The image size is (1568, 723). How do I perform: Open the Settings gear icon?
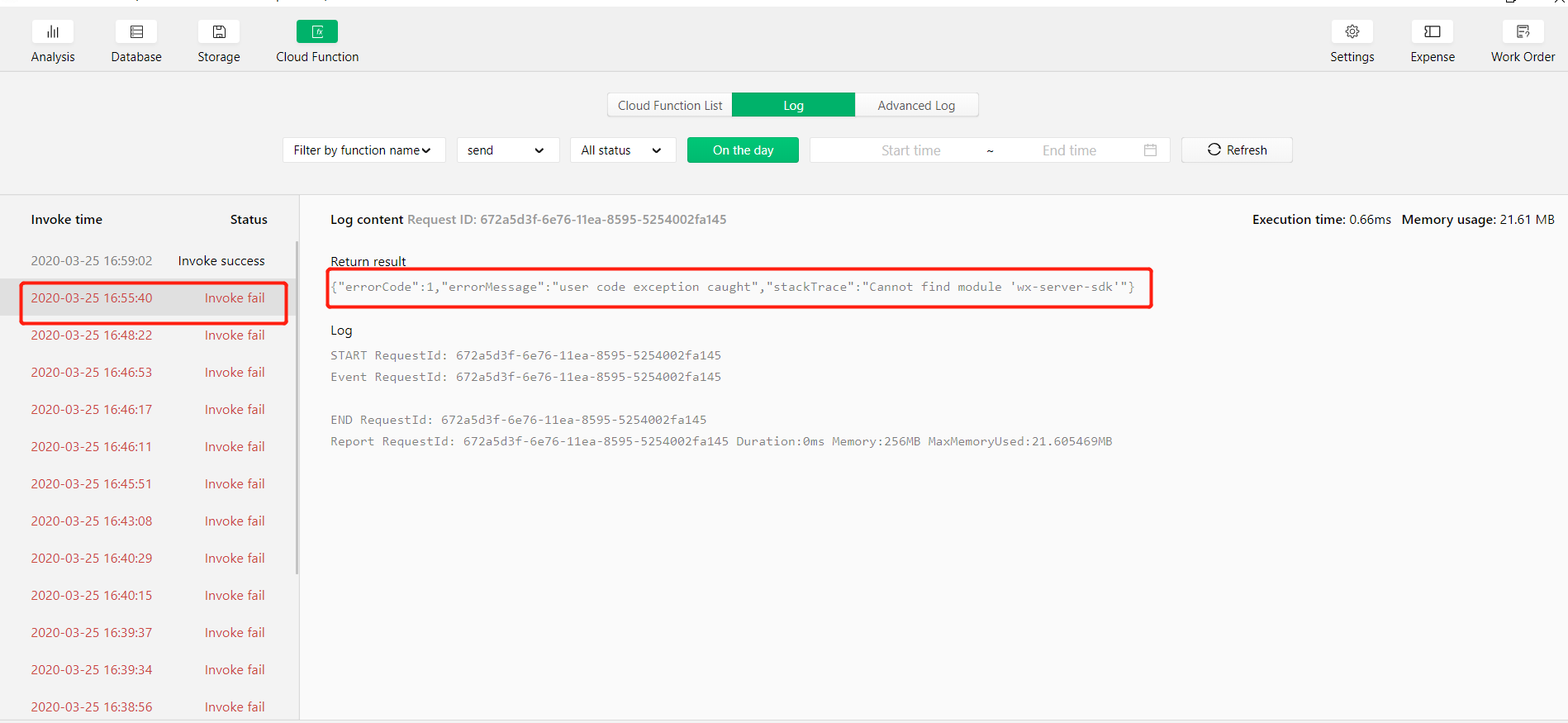1352,31
